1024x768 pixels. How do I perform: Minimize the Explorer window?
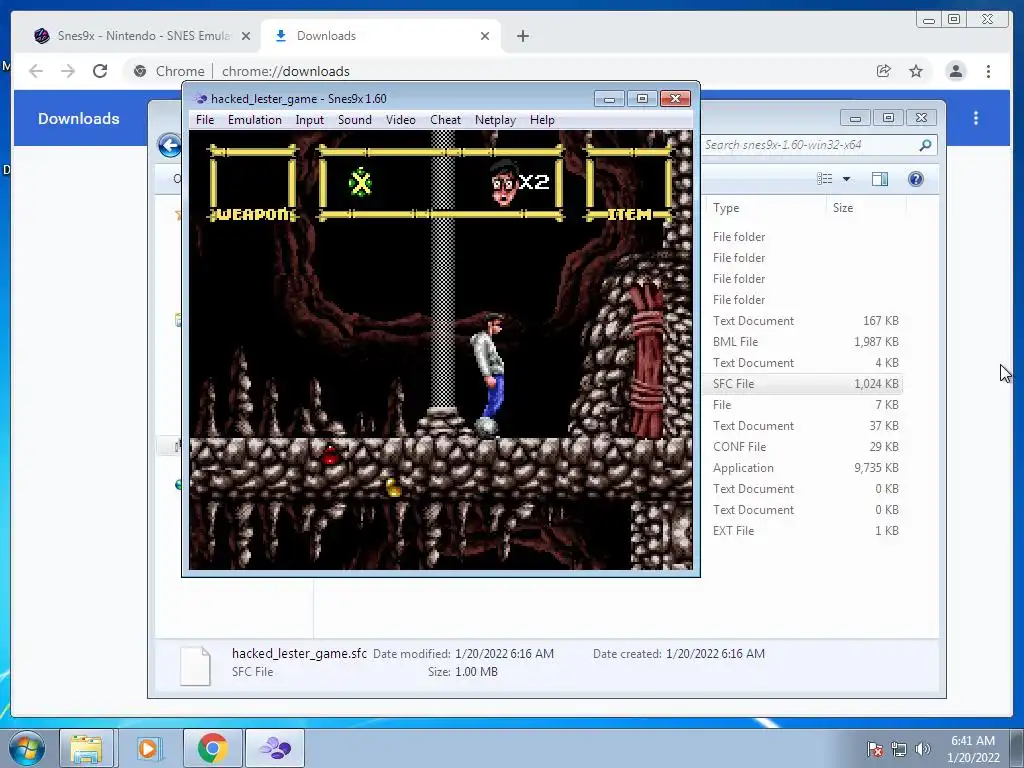855,118
